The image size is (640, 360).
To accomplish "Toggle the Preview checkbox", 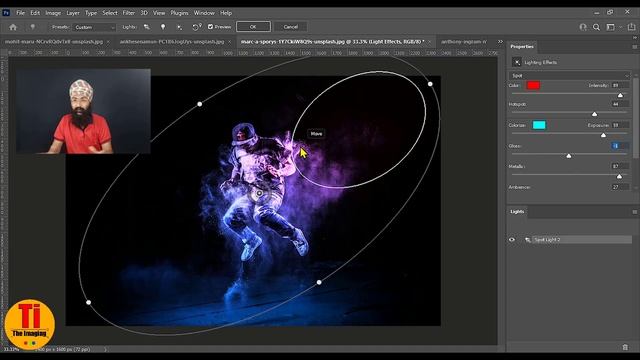I will [x=211, y=27].
